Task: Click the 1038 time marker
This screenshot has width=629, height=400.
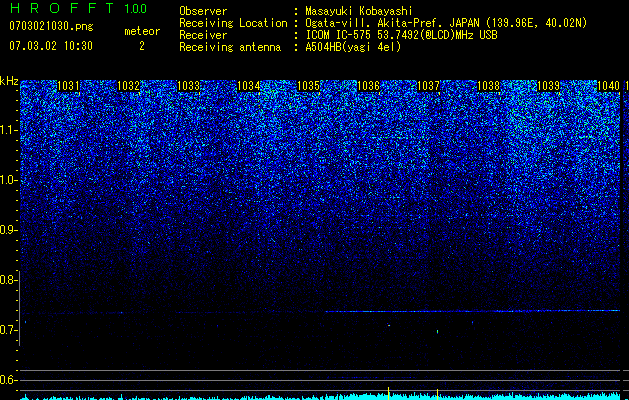Action: pos(489,86)
